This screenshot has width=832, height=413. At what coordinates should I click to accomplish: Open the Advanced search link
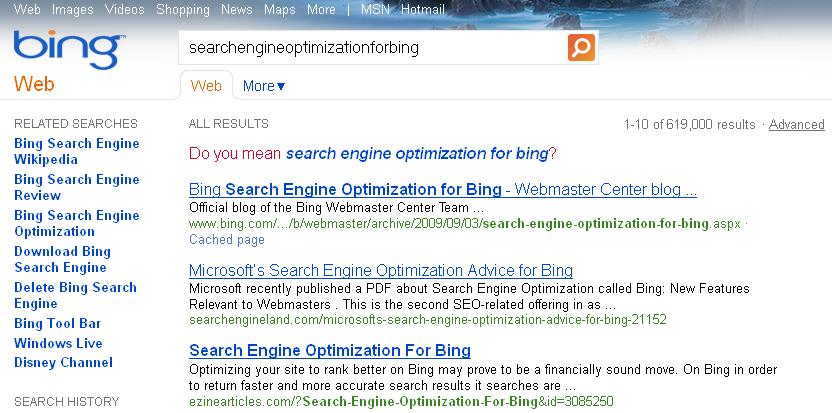coord(796,124)
